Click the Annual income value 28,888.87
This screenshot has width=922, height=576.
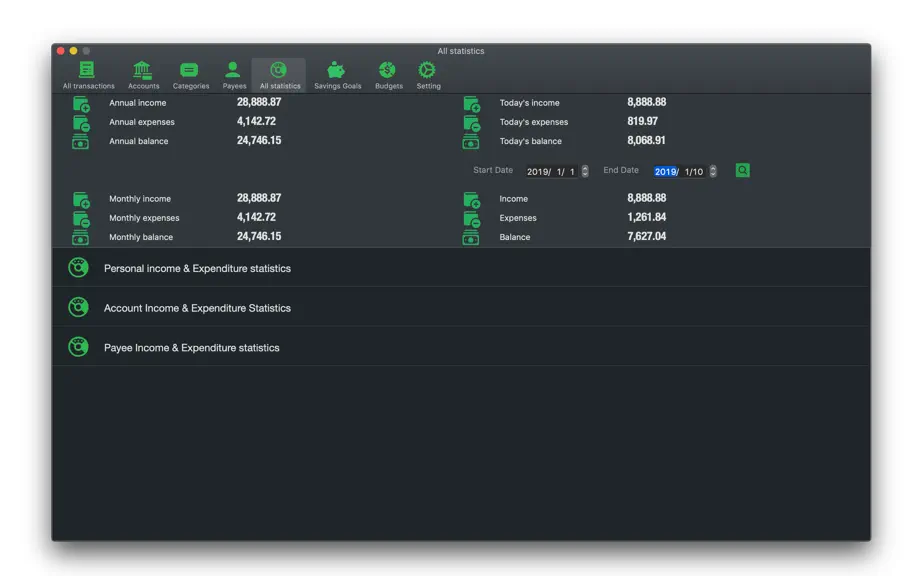click(x=259, y=102)
